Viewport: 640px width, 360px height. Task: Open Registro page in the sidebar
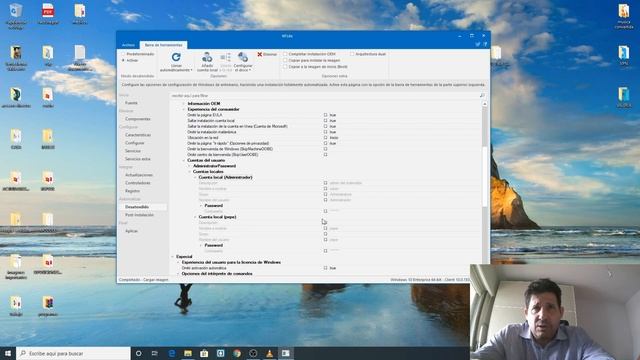133,191
